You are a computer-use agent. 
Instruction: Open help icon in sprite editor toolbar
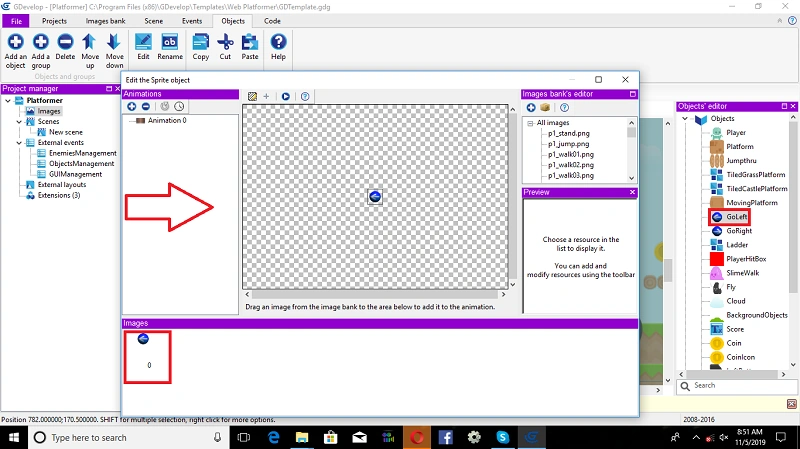coord(305,96)
